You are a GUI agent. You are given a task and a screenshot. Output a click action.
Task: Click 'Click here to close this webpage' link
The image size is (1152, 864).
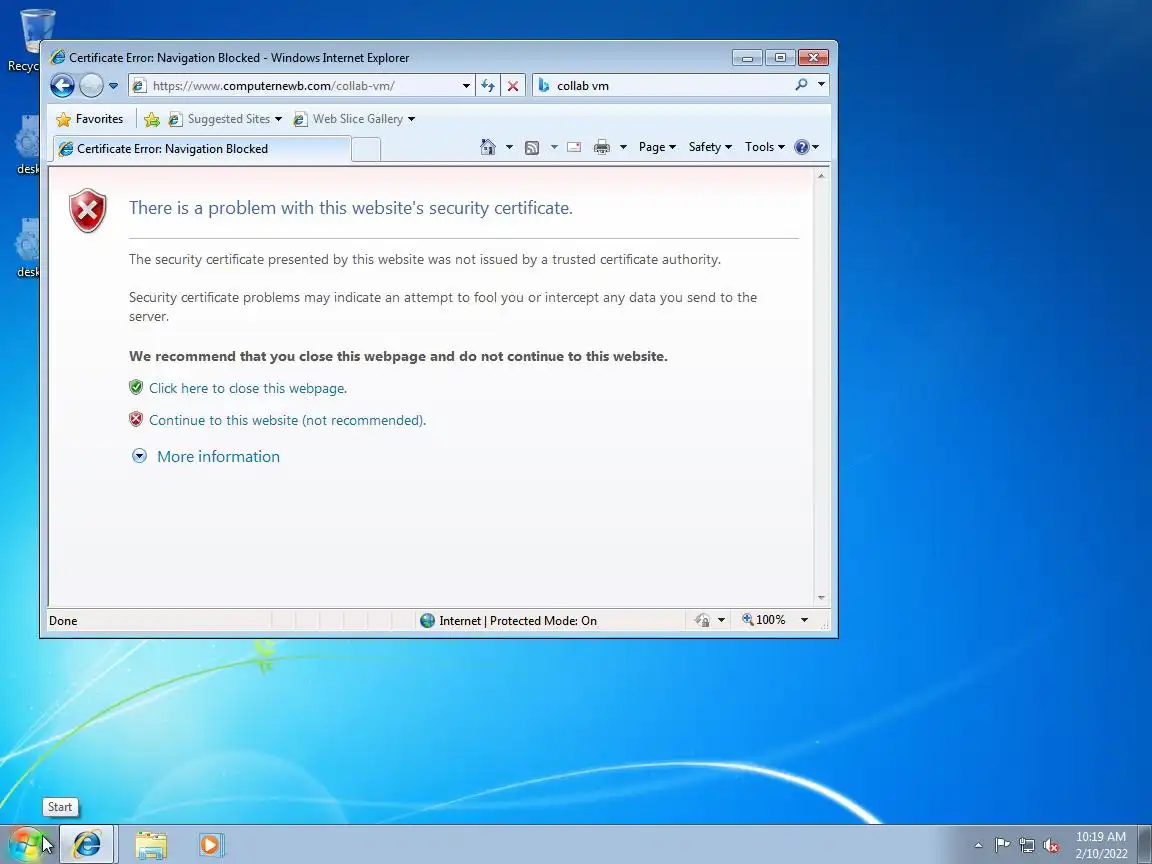(248, 388)
